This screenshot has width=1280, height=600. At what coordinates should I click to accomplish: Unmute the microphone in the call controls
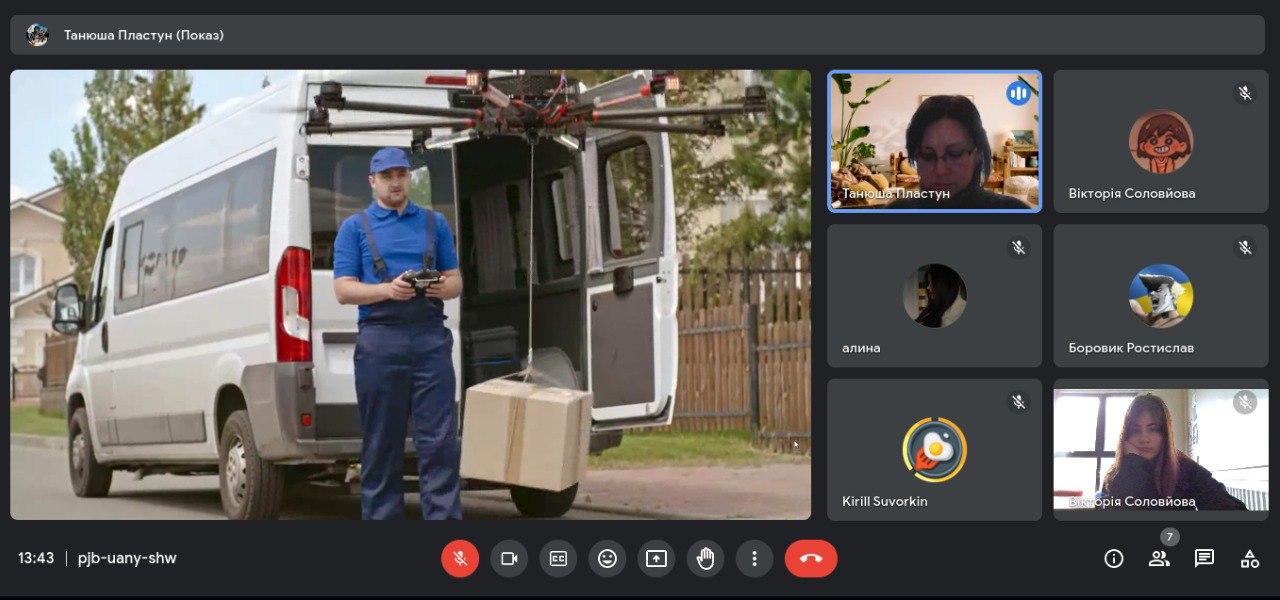point(460,559)
